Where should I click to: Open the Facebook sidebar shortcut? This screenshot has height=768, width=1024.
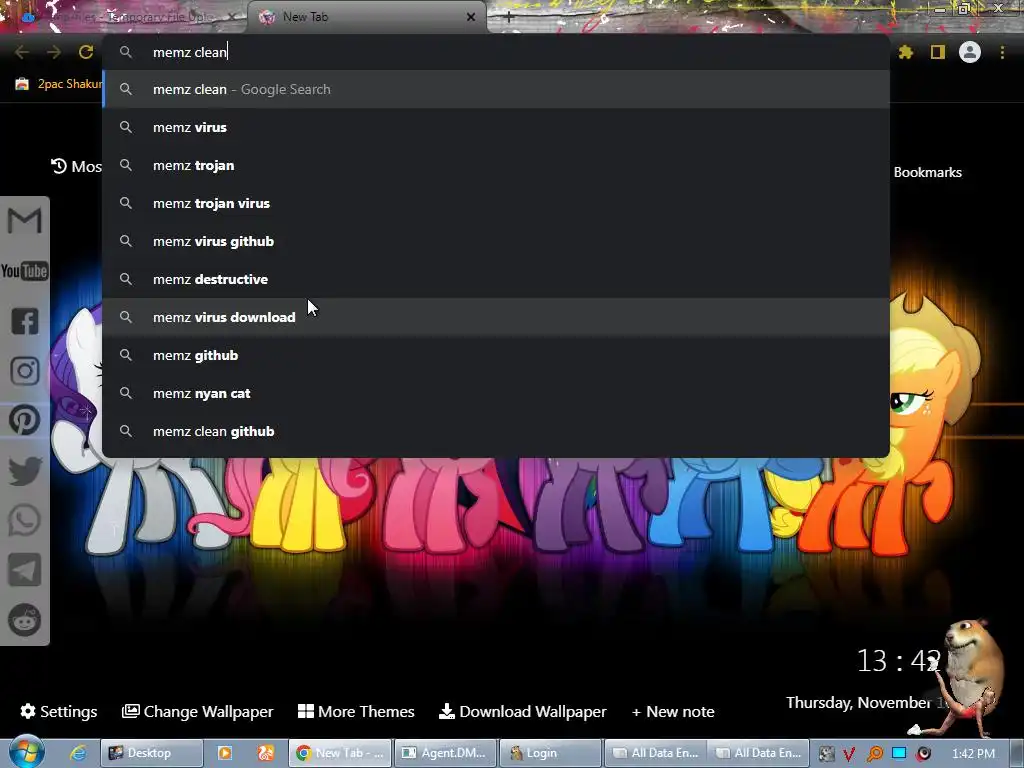25,321
